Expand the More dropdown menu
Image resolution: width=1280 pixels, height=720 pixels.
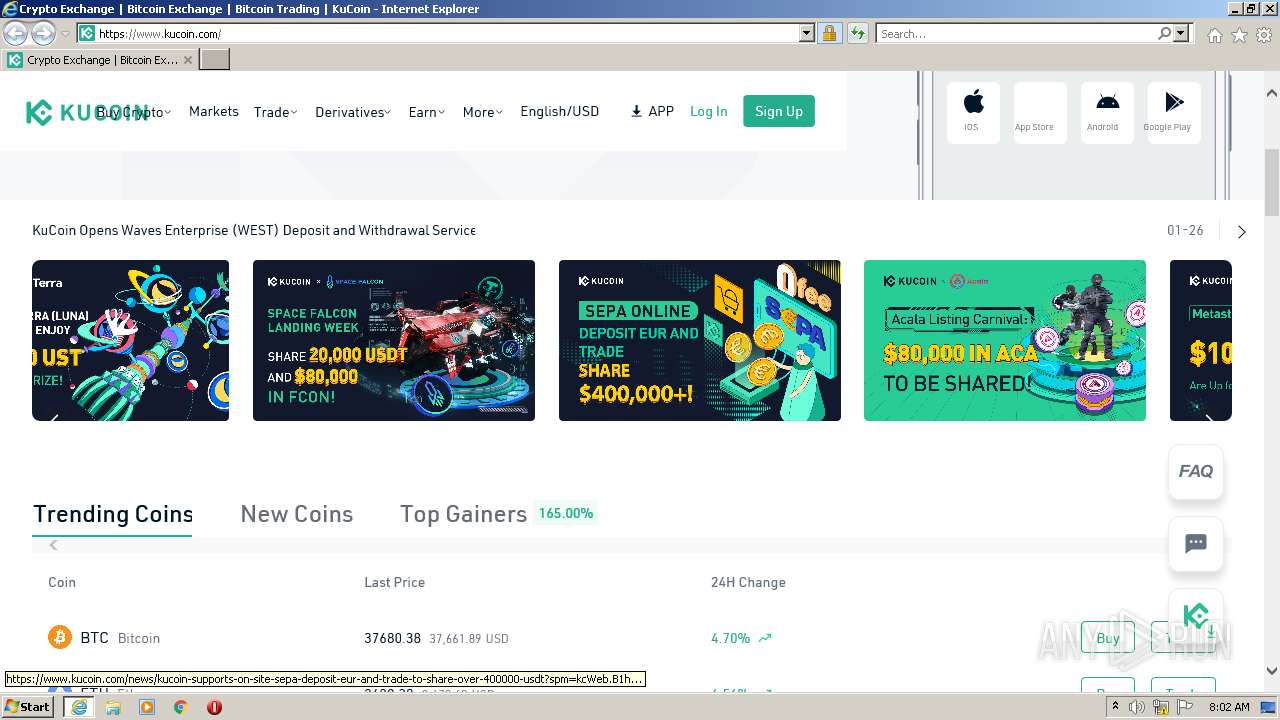(483, 112)
